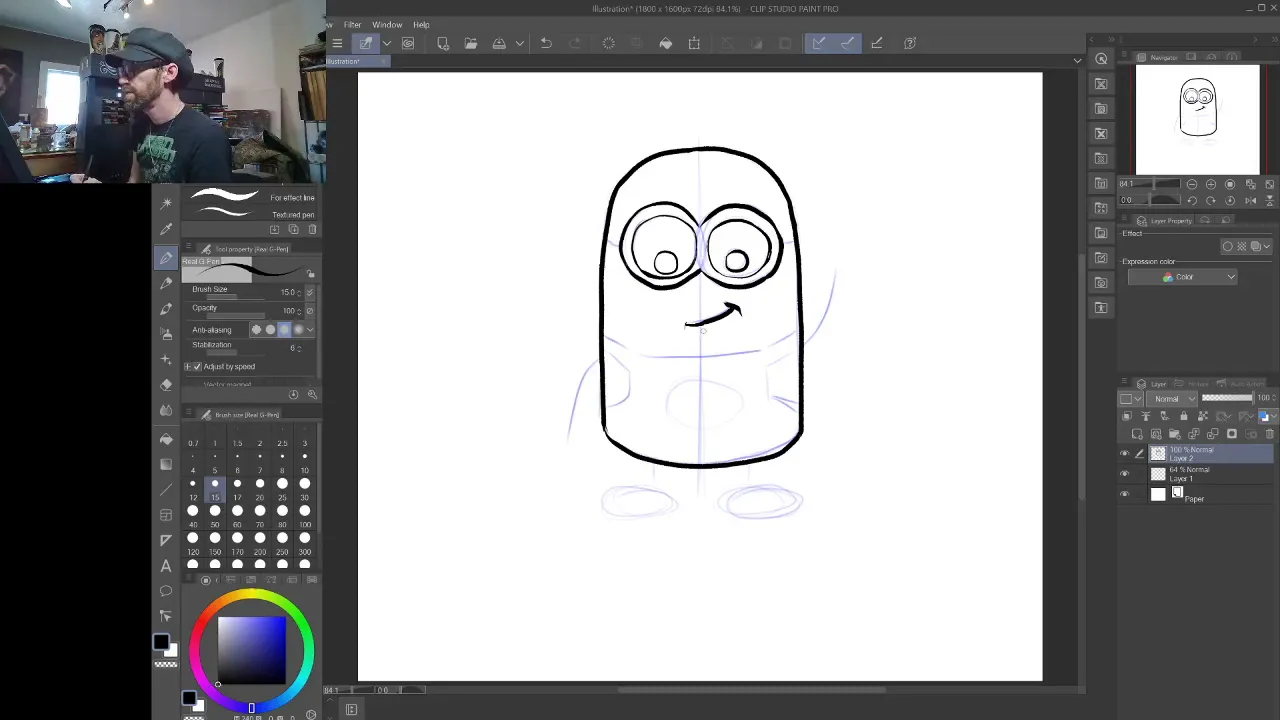Screen dimensions: 1280x720
Task: Click the Scale/Rotate transform icon
Action: (694, 43)
